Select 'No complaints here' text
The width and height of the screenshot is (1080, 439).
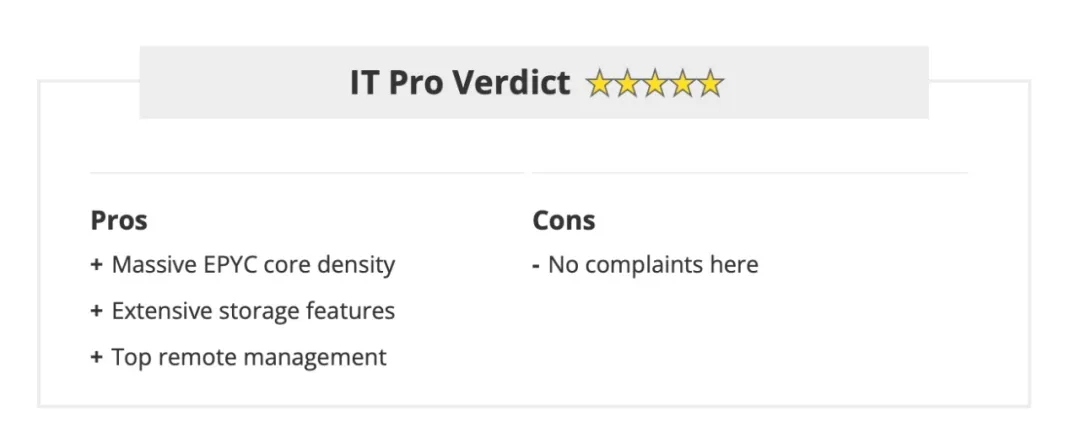pyautogui.click(x=653, y=265)
